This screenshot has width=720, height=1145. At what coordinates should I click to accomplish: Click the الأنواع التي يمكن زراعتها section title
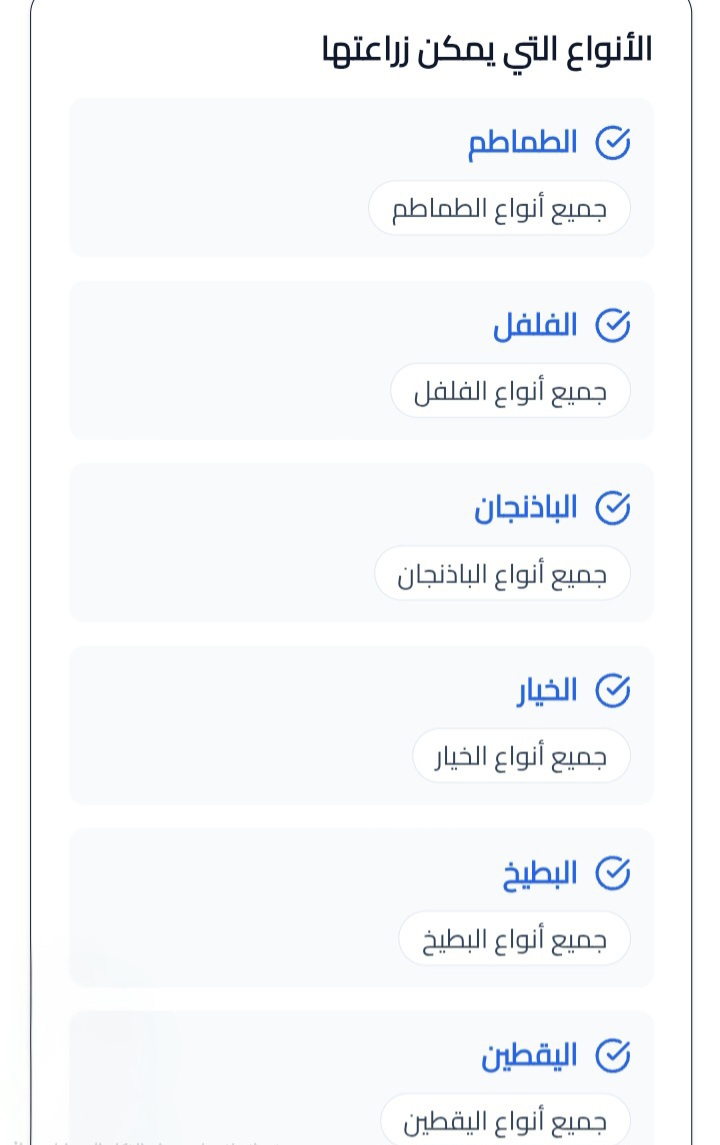tap(487, 51)
